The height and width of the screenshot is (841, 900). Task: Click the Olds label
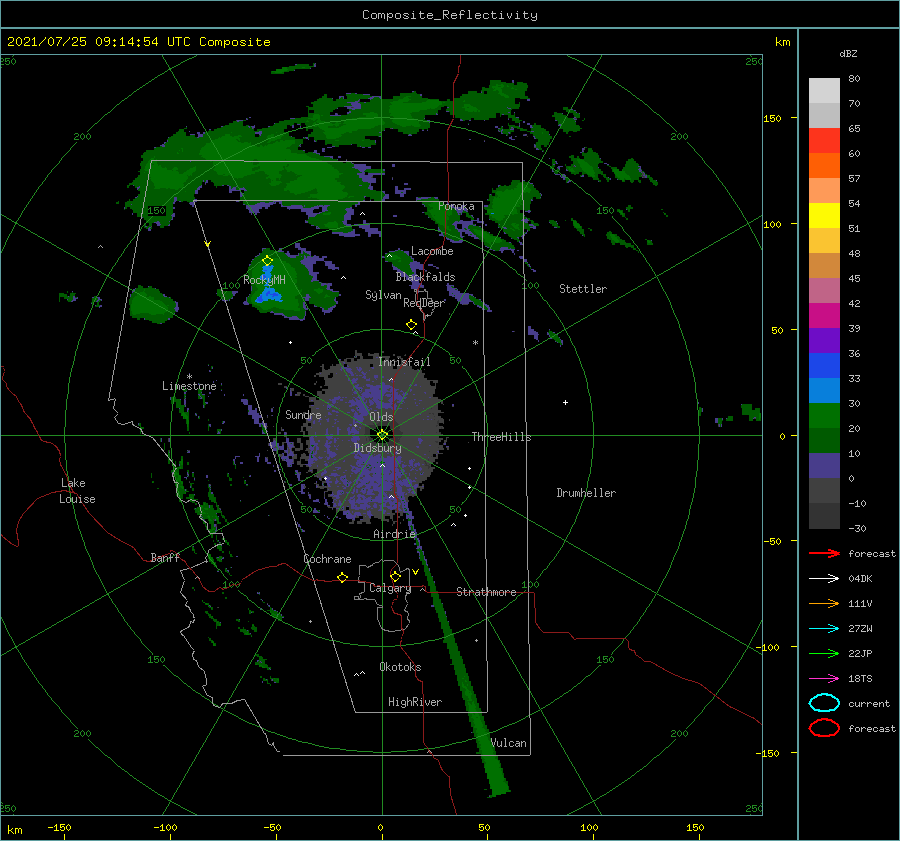381,417
